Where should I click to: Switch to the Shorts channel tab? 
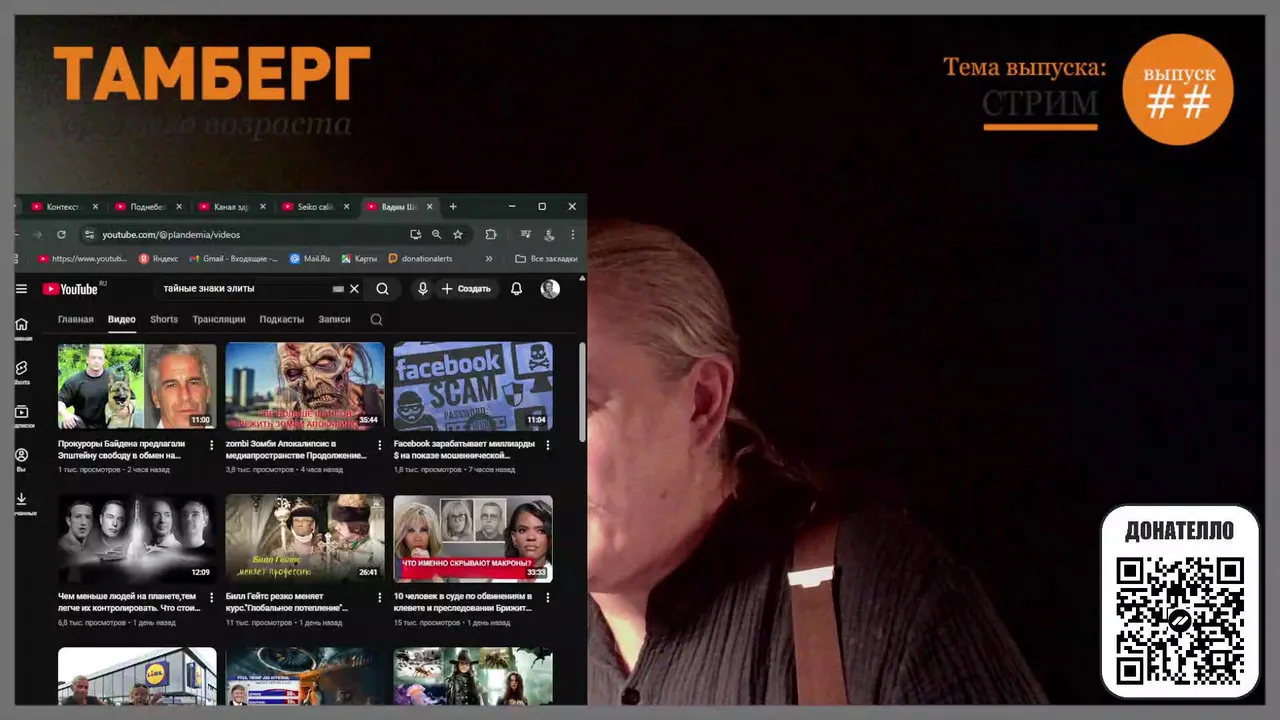pyautogui.click(x=164, y=320)
